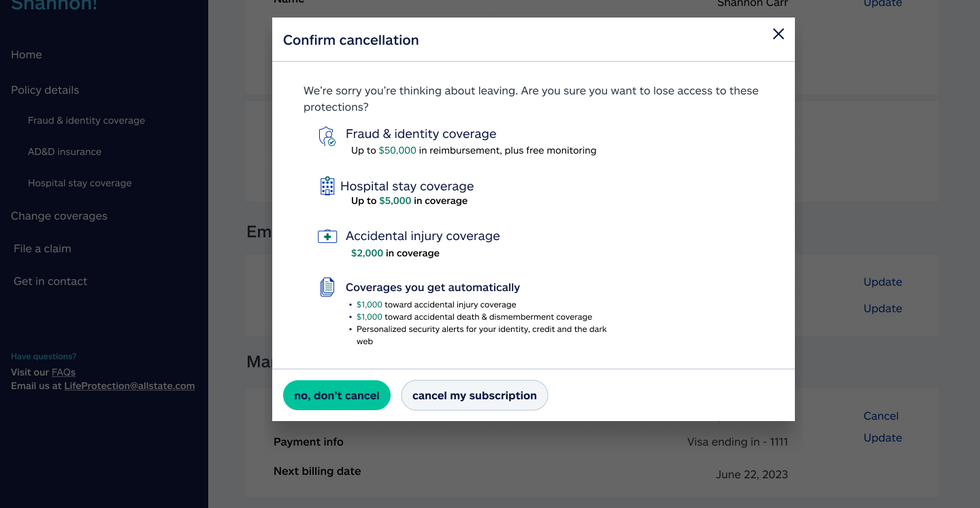Click Update next to Payment info
Viewport: 980px width, 508px height.
click(x=882, y=438)
